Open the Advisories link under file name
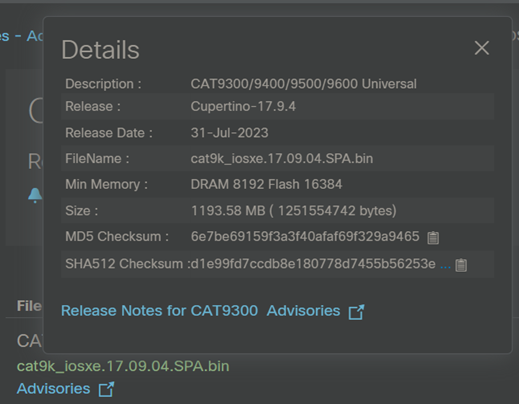This screenshot has width=519, height=404. [x=53, y=389]
